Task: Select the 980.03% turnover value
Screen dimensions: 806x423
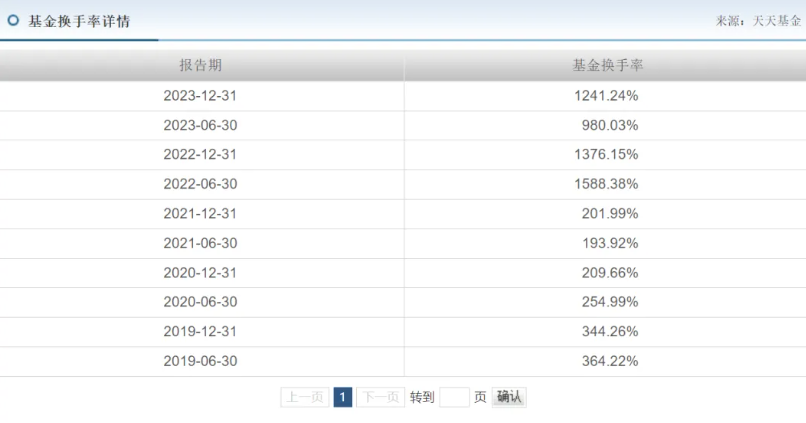Action: click(x=610, y=125)
